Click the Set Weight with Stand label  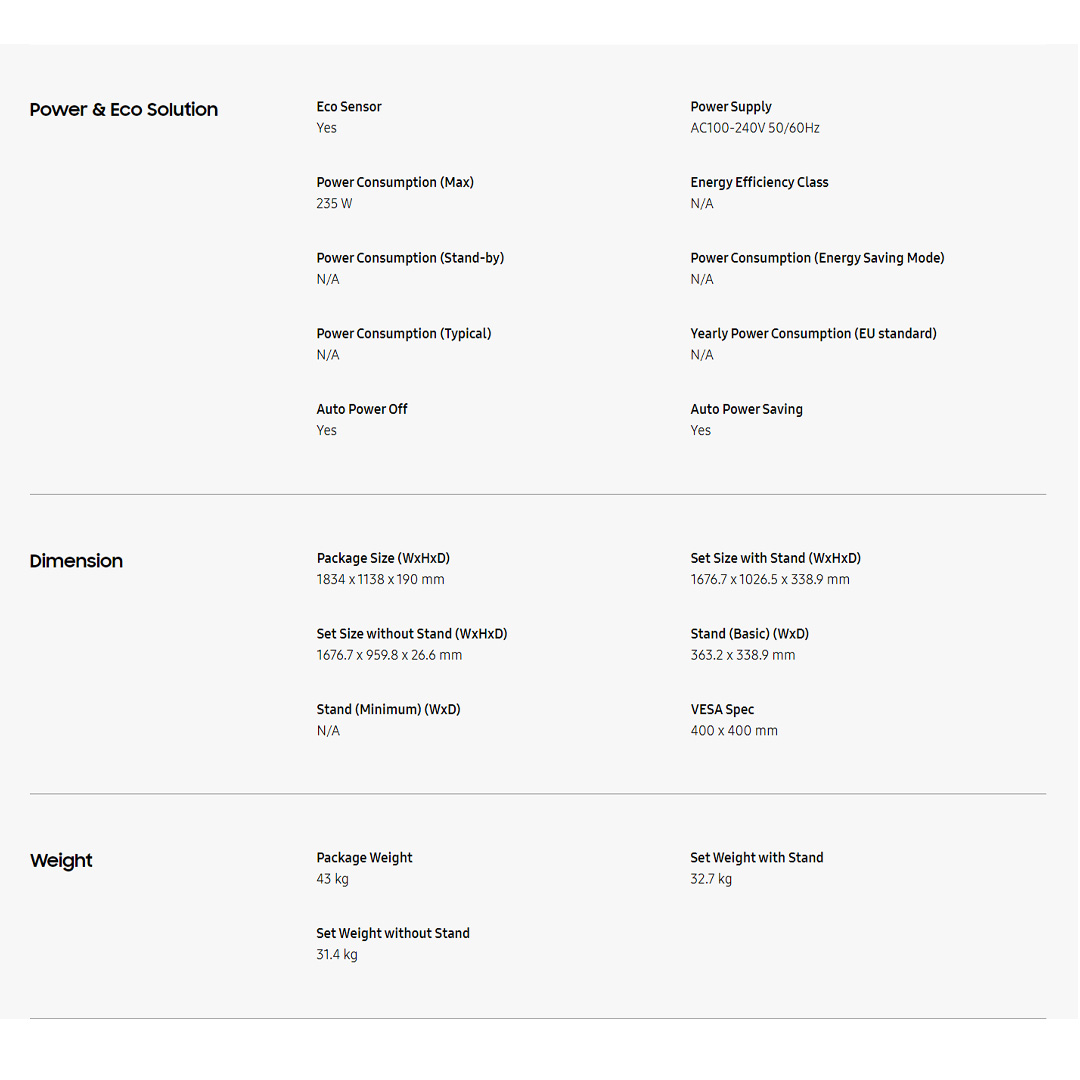pos(757,858)
